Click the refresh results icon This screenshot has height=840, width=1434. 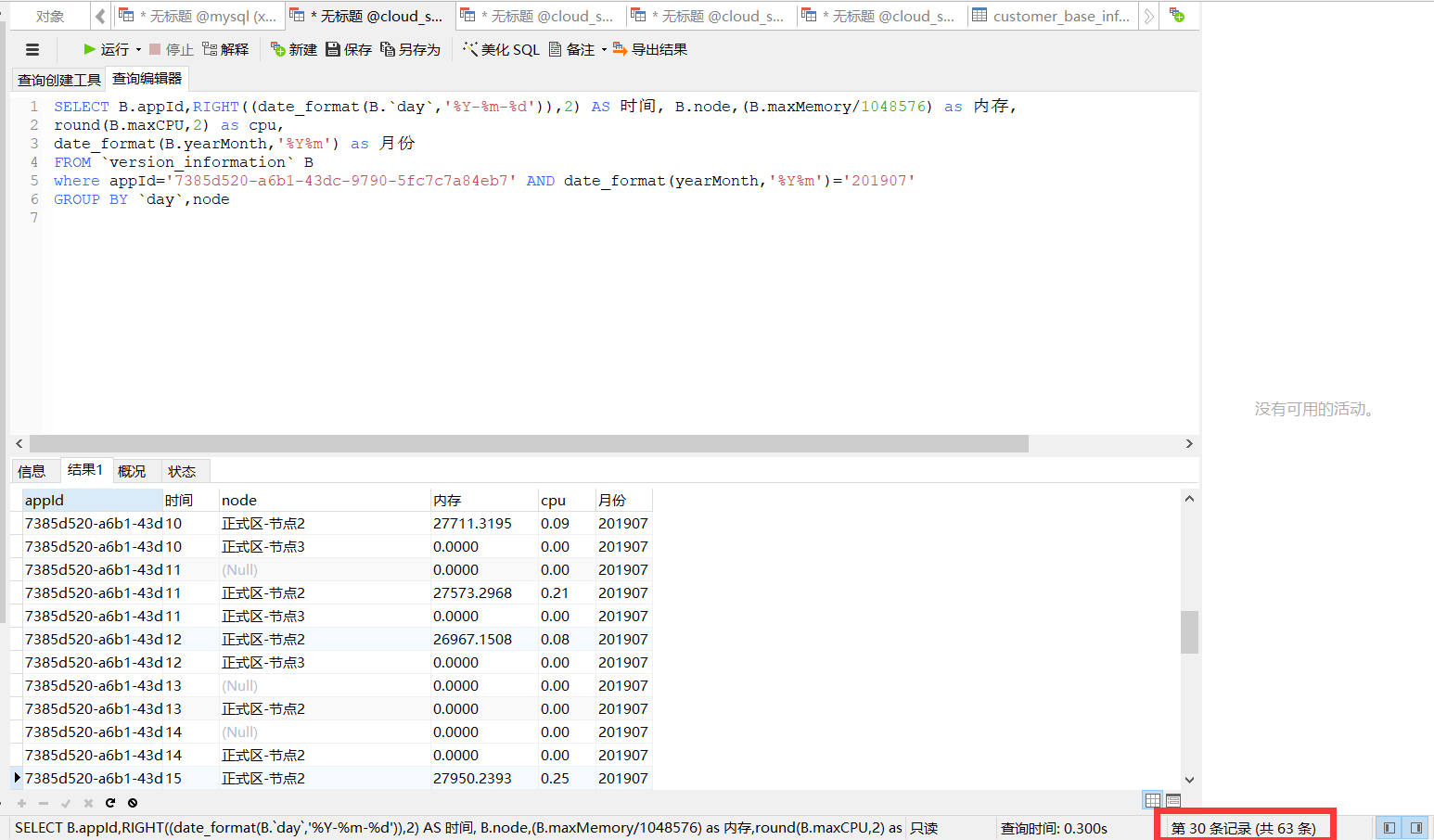coord(110,803)
